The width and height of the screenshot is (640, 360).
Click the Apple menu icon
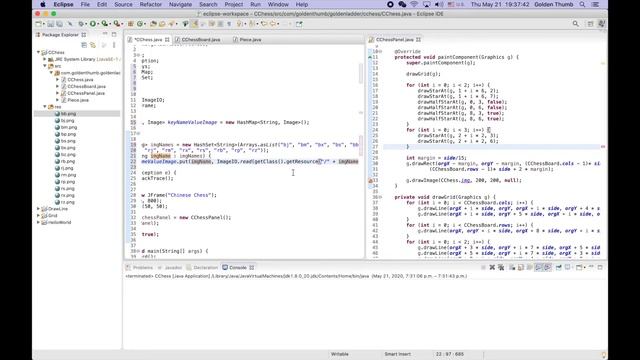pyautogui.click(x=43, y=4)
